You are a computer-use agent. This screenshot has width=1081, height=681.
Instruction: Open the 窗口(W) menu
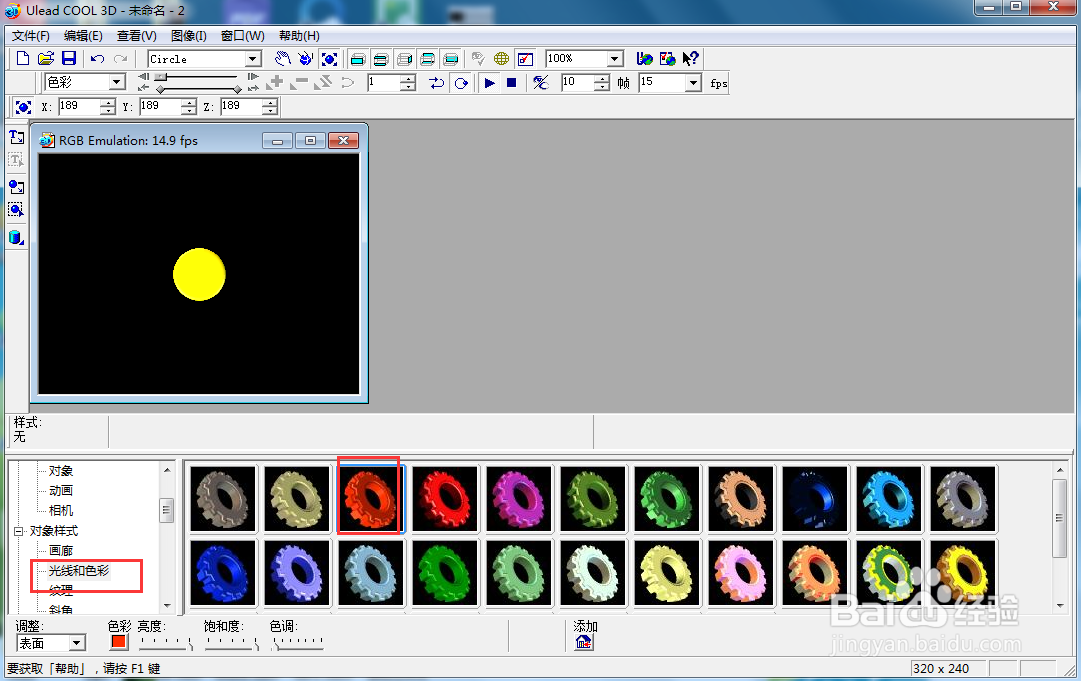(x=243, y=36)
